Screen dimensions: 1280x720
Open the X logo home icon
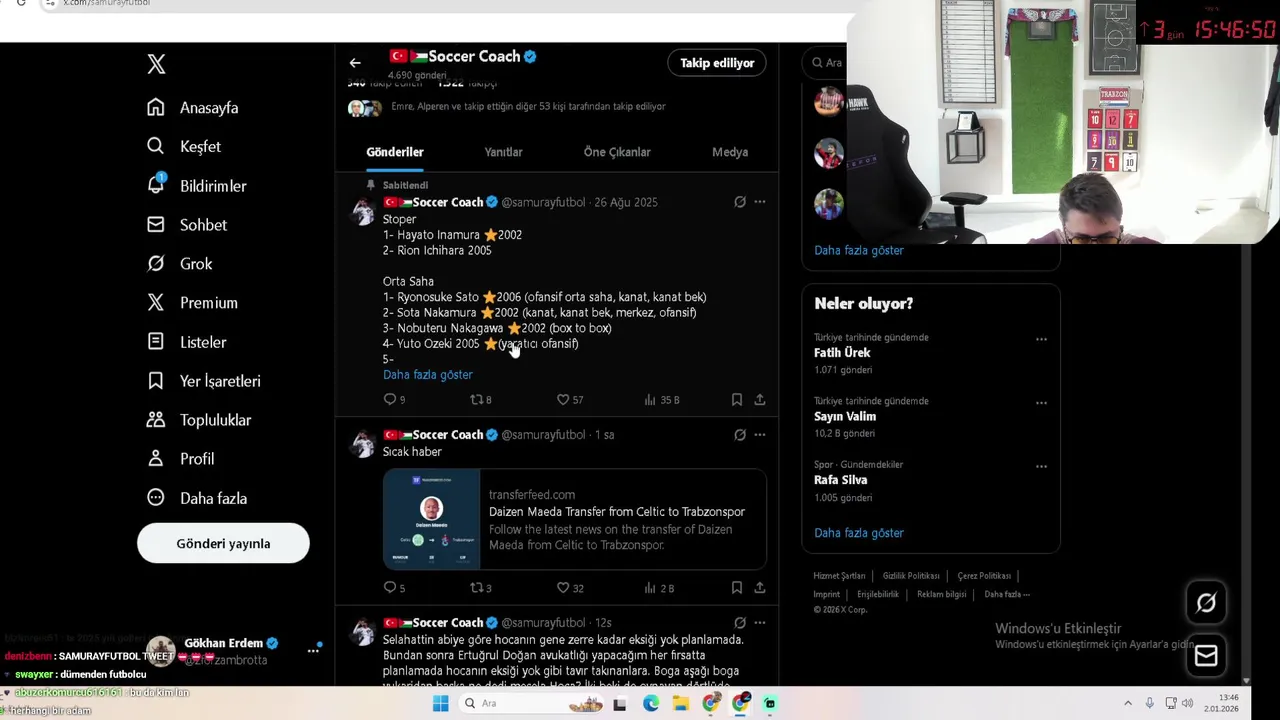coord(156,64)
